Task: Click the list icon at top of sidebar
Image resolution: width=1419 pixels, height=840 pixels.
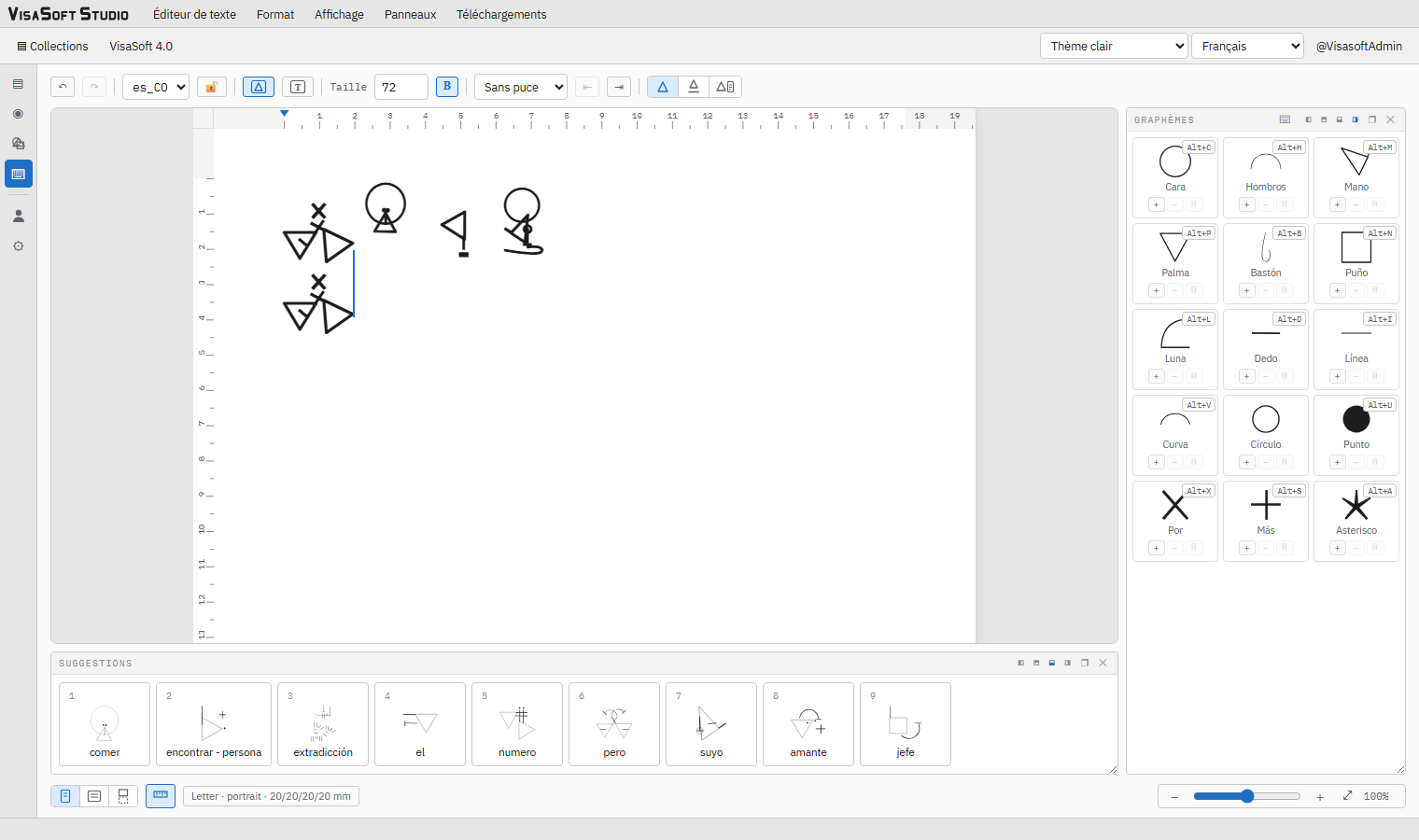Action: click(x=18, y=84)
